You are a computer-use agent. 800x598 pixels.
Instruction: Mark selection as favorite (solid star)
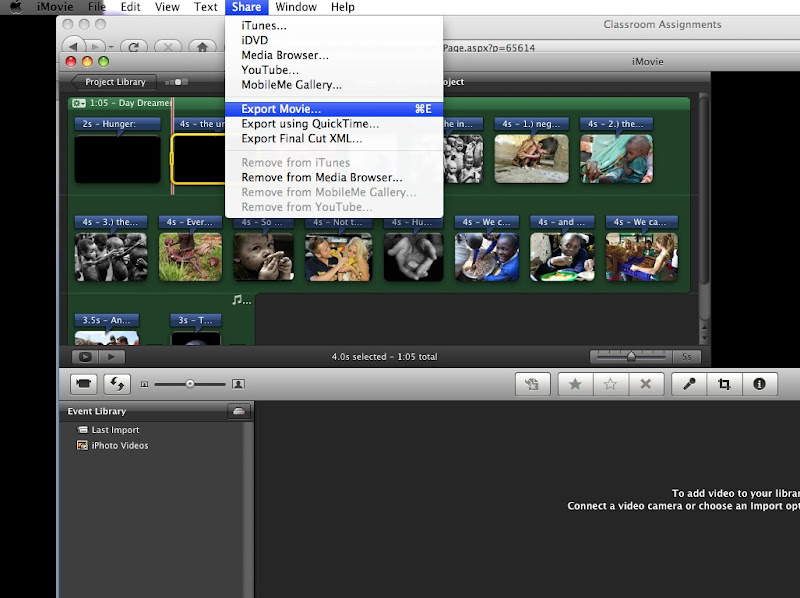pos(576,384)
